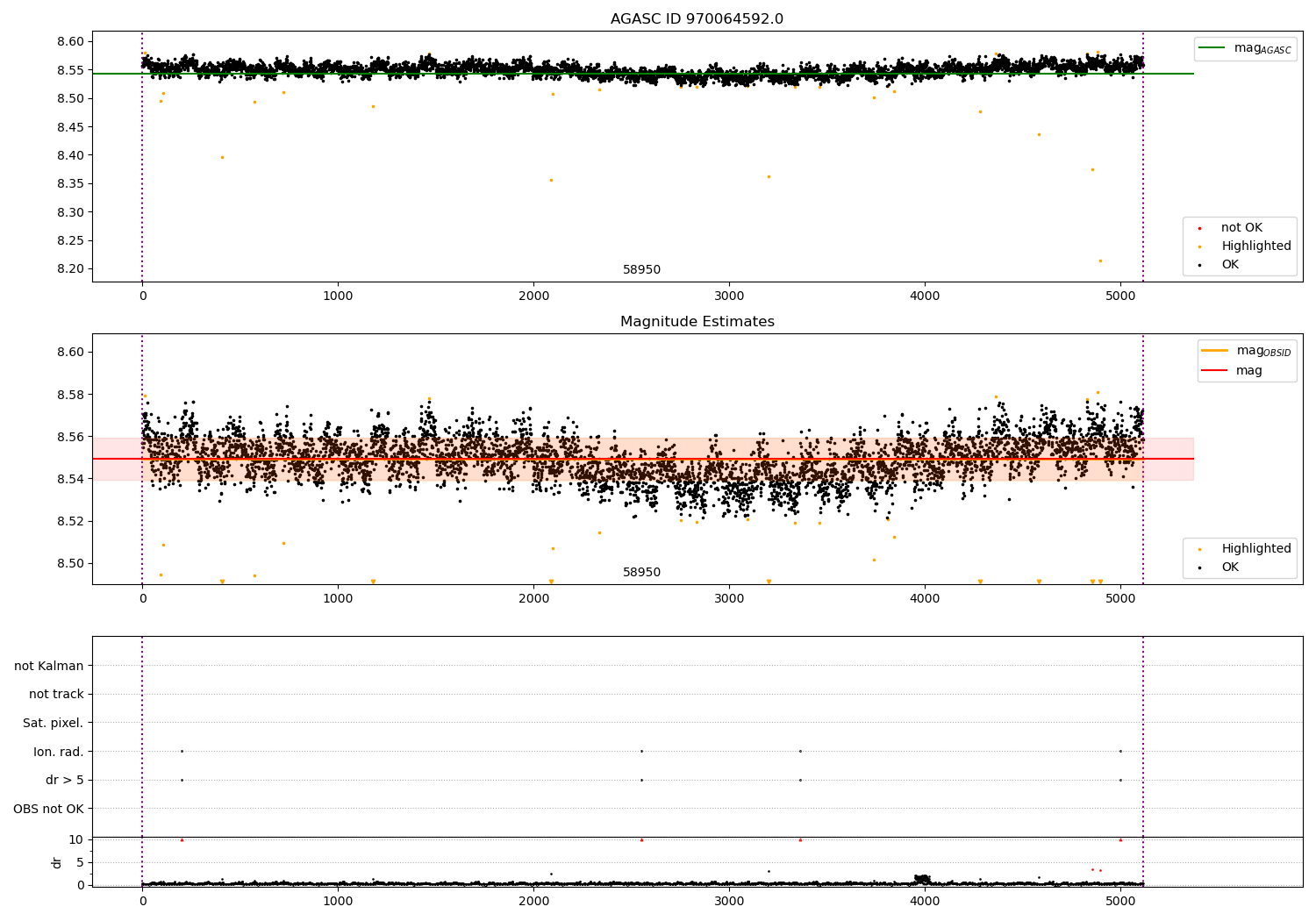
Task: Click the 'dr > 5' dot near x=2550
Action: pos(641,780)
